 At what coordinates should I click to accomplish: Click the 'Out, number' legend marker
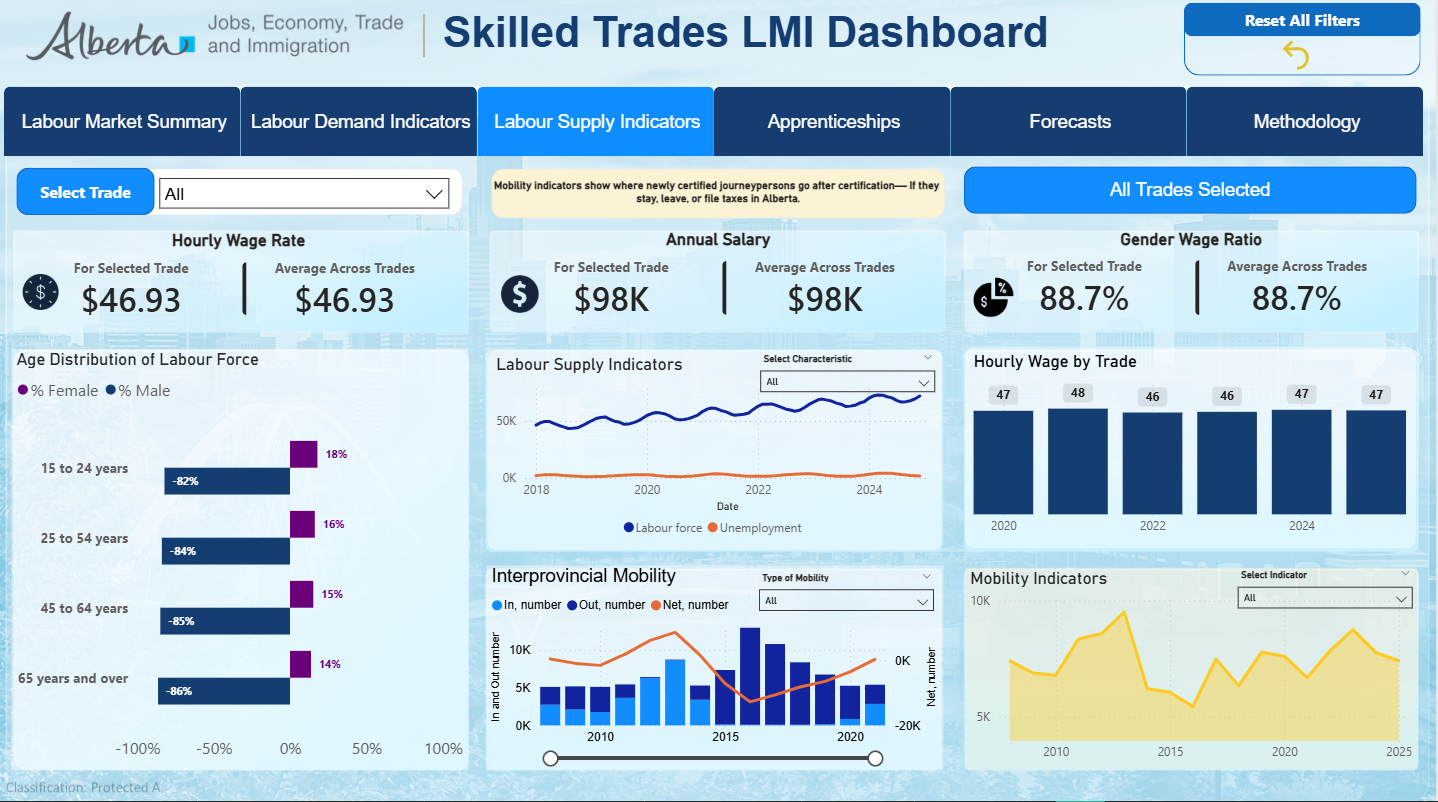tap(572, 605)
